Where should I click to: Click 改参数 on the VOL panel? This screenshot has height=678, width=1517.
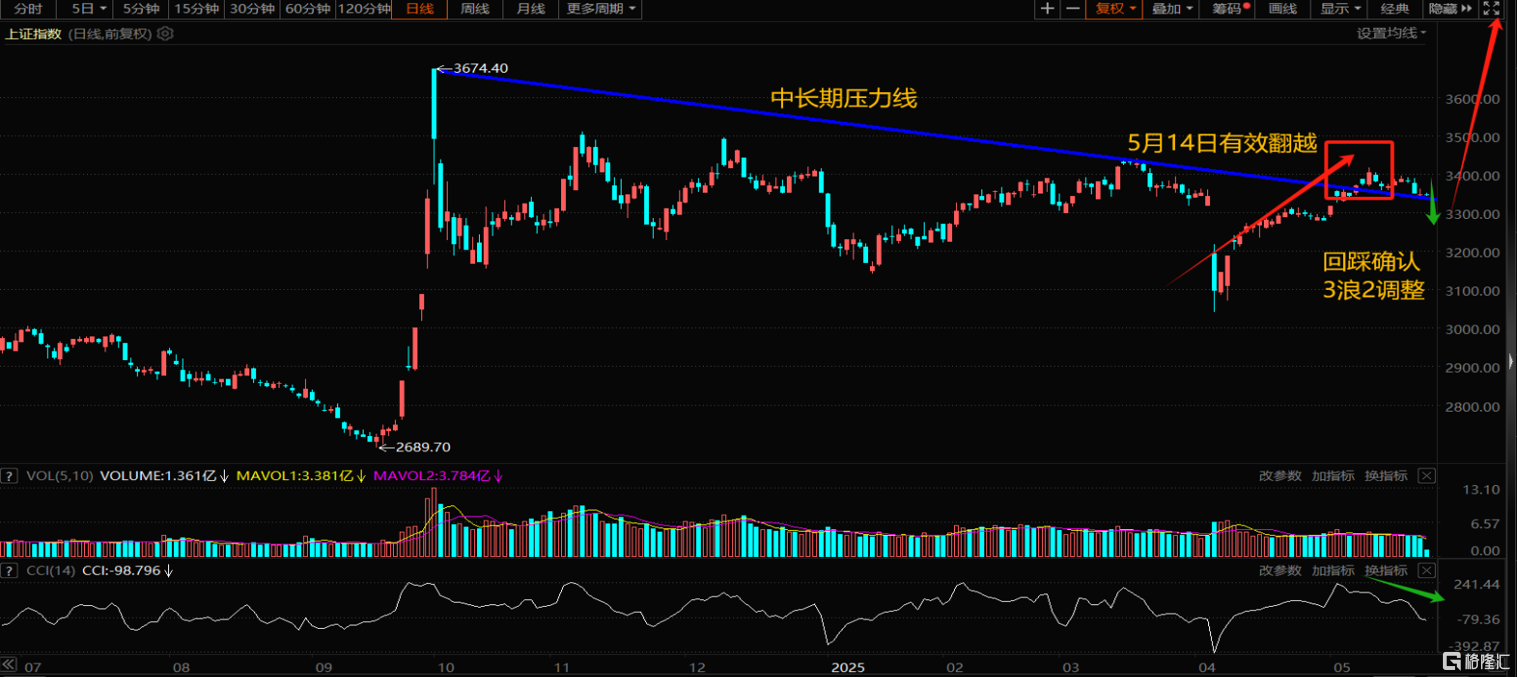click(x=1280, y=476)
